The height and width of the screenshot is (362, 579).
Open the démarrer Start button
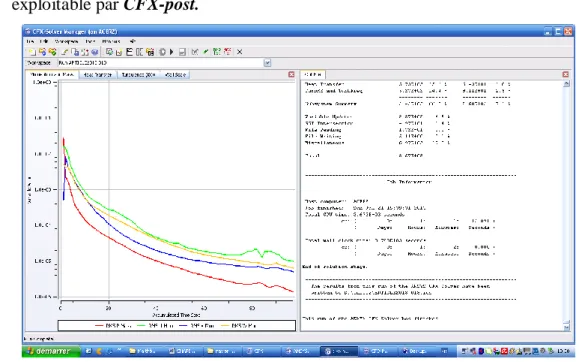(51, 351)
